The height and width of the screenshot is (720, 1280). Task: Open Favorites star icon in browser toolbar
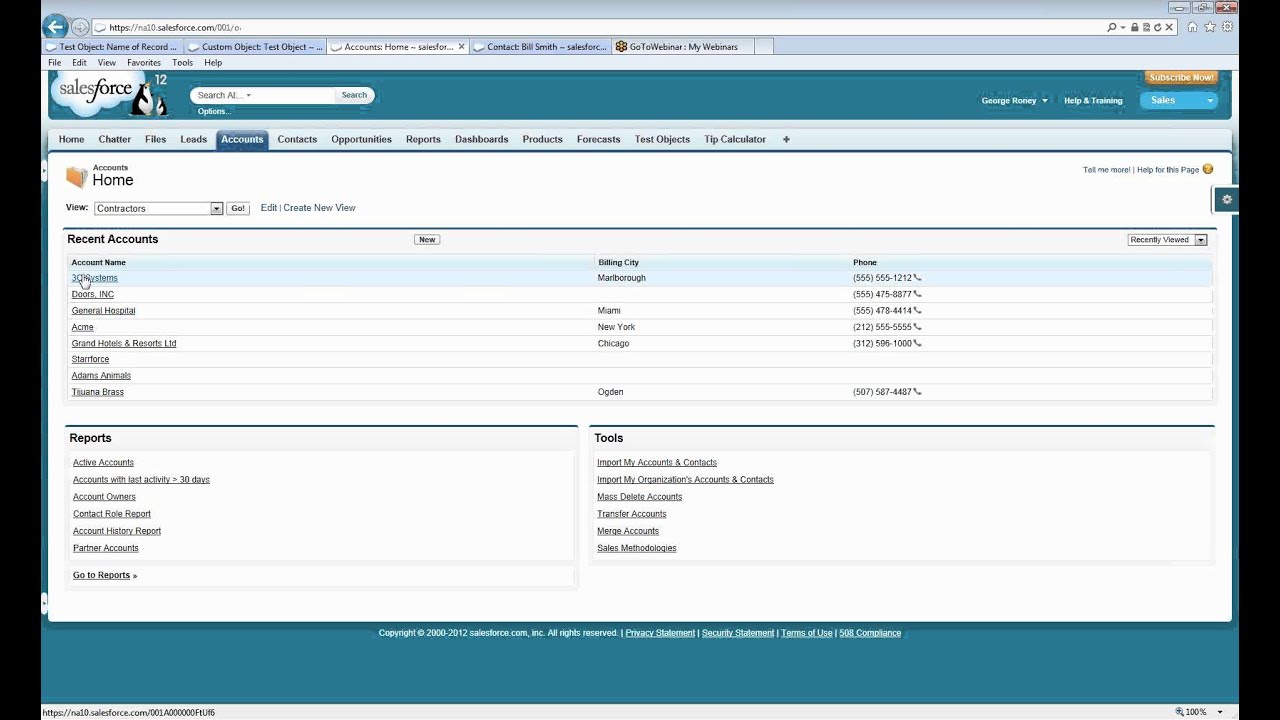point(1210,27)
